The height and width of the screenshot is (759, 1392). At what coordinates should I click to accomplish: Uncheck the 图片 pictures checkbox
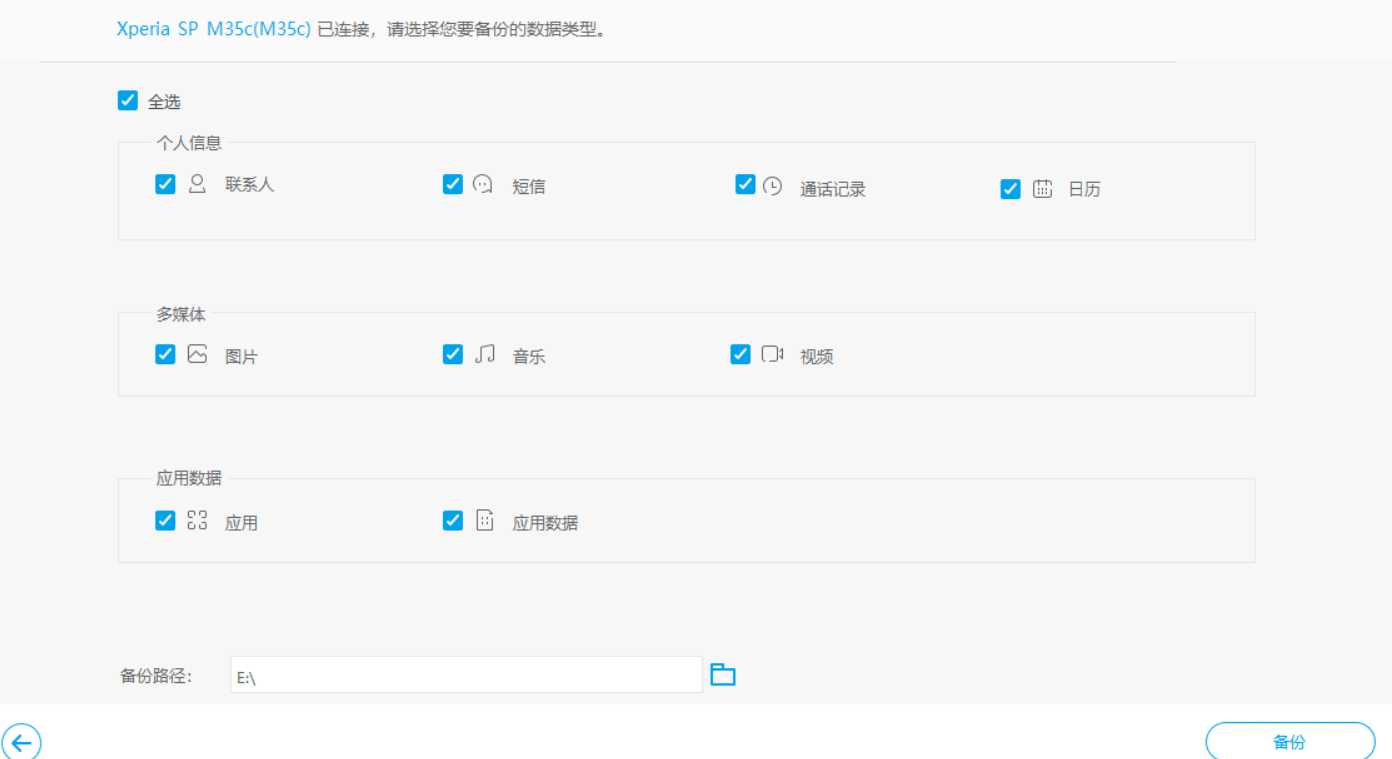click(165, 354)
